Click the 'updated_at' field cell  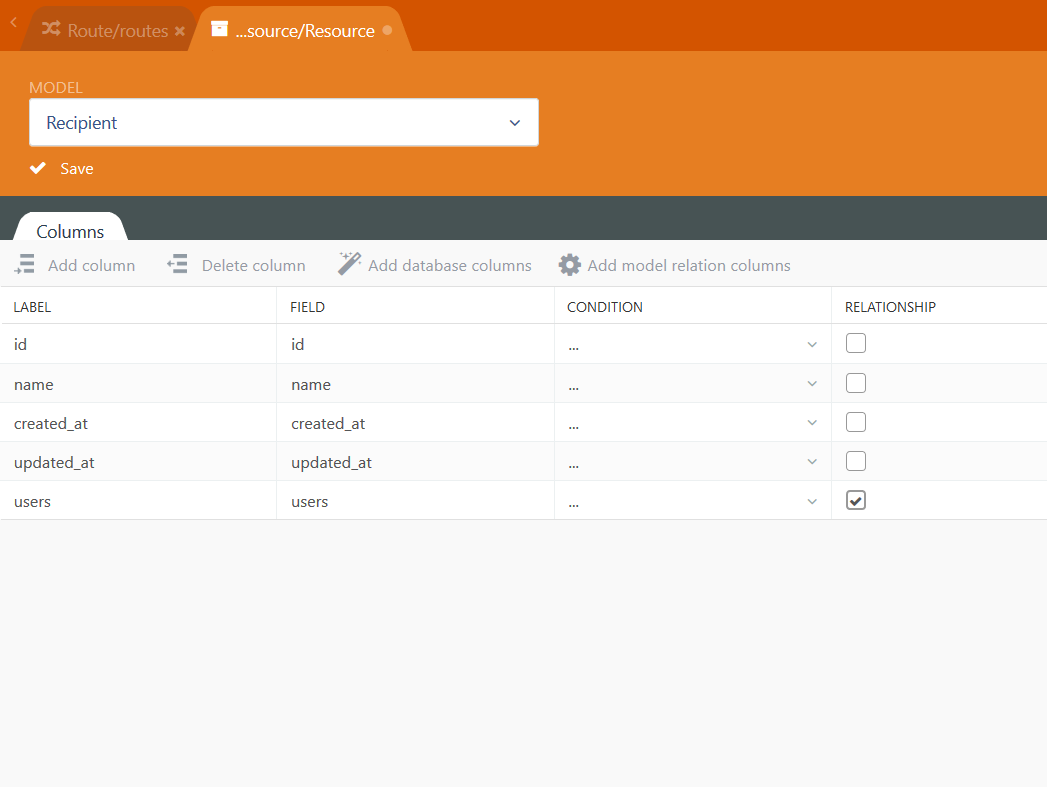415,462
